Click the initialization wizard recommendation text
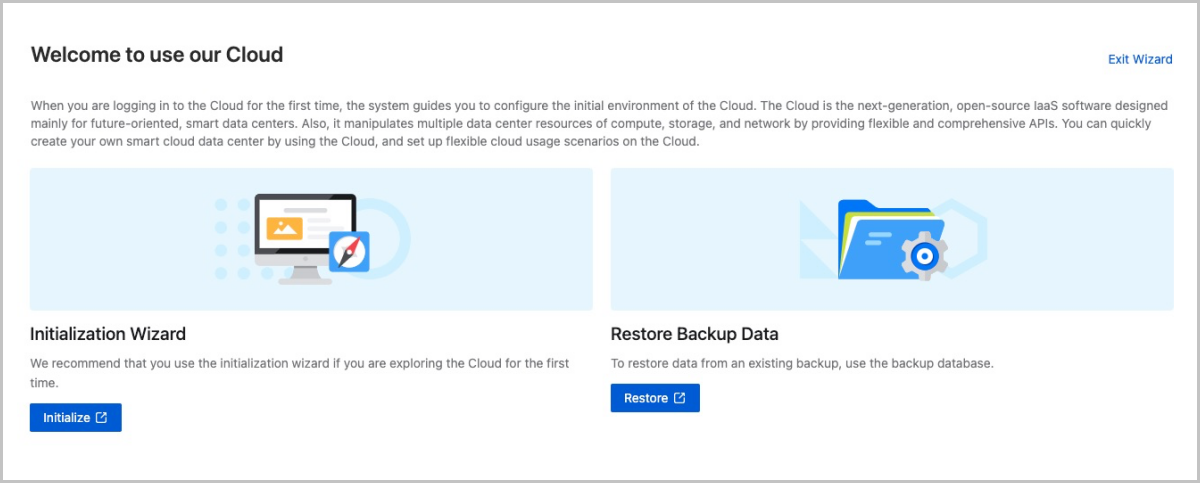Screen dimensions: 1200x483 [x=300, y=373]
